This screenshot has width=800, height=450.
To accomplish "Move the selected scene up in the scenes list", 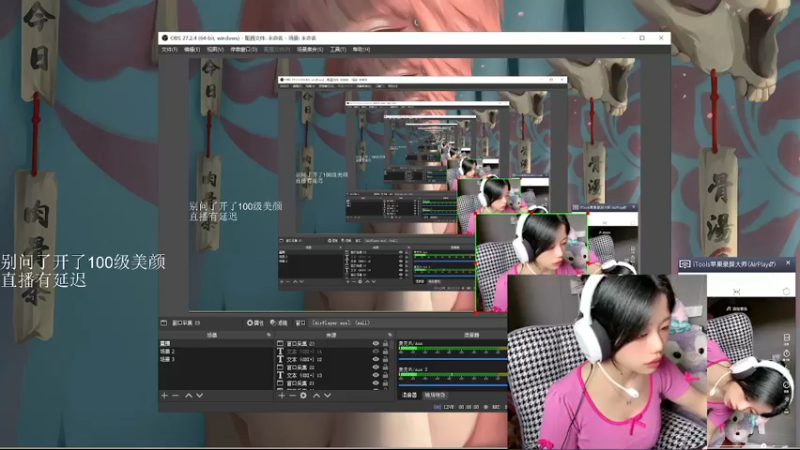I will point(188,395).
